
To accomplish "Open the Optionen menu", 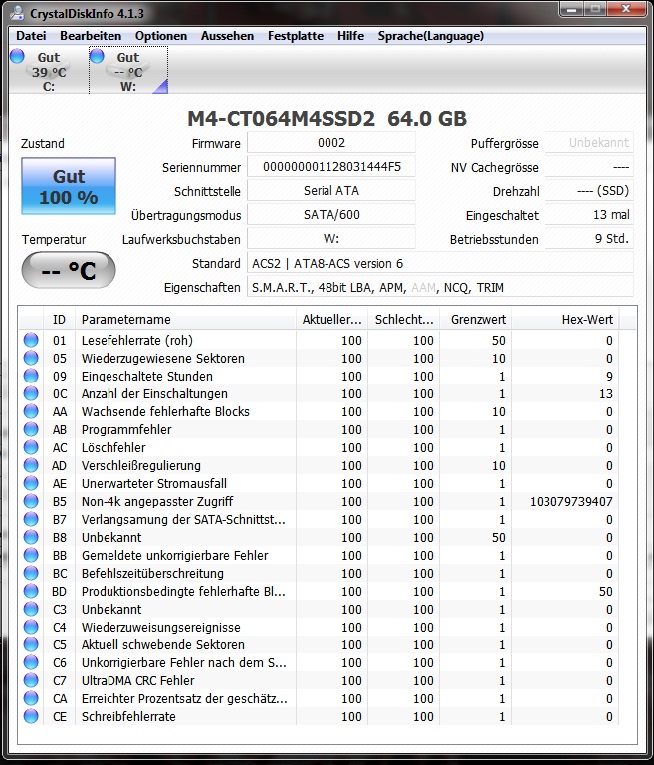I will [x=161, y=36].
